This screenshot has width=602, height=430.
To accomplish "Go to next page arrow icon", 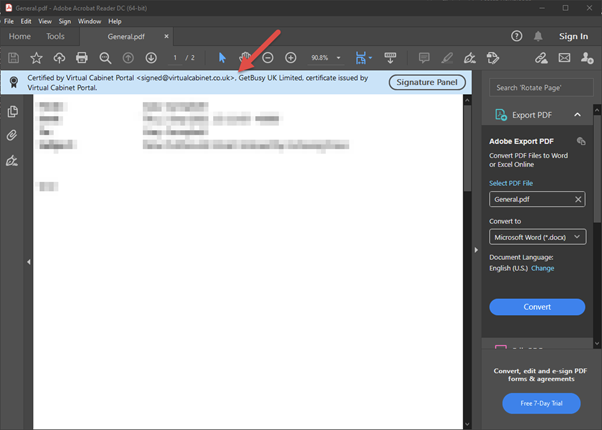I will 151,58.
